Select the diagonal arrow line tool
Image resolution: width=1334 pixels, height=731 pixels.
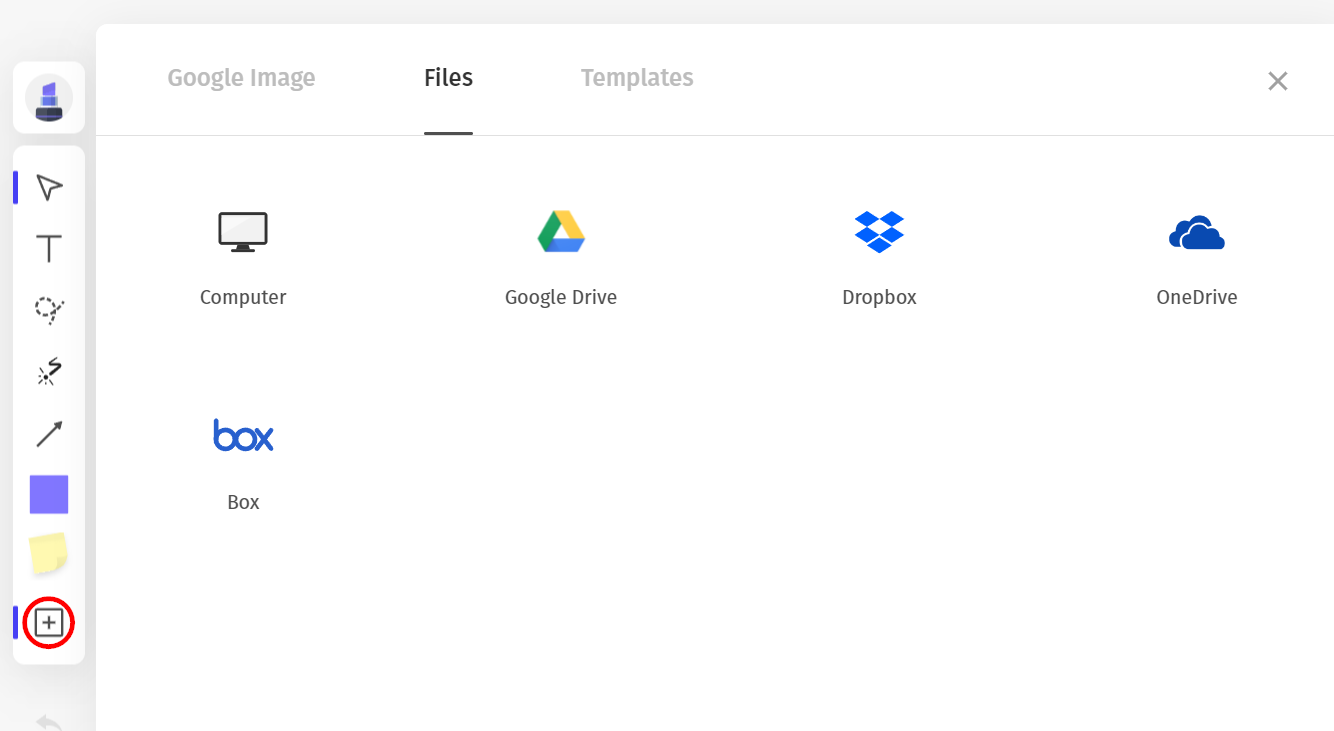[x=49, y=434]
